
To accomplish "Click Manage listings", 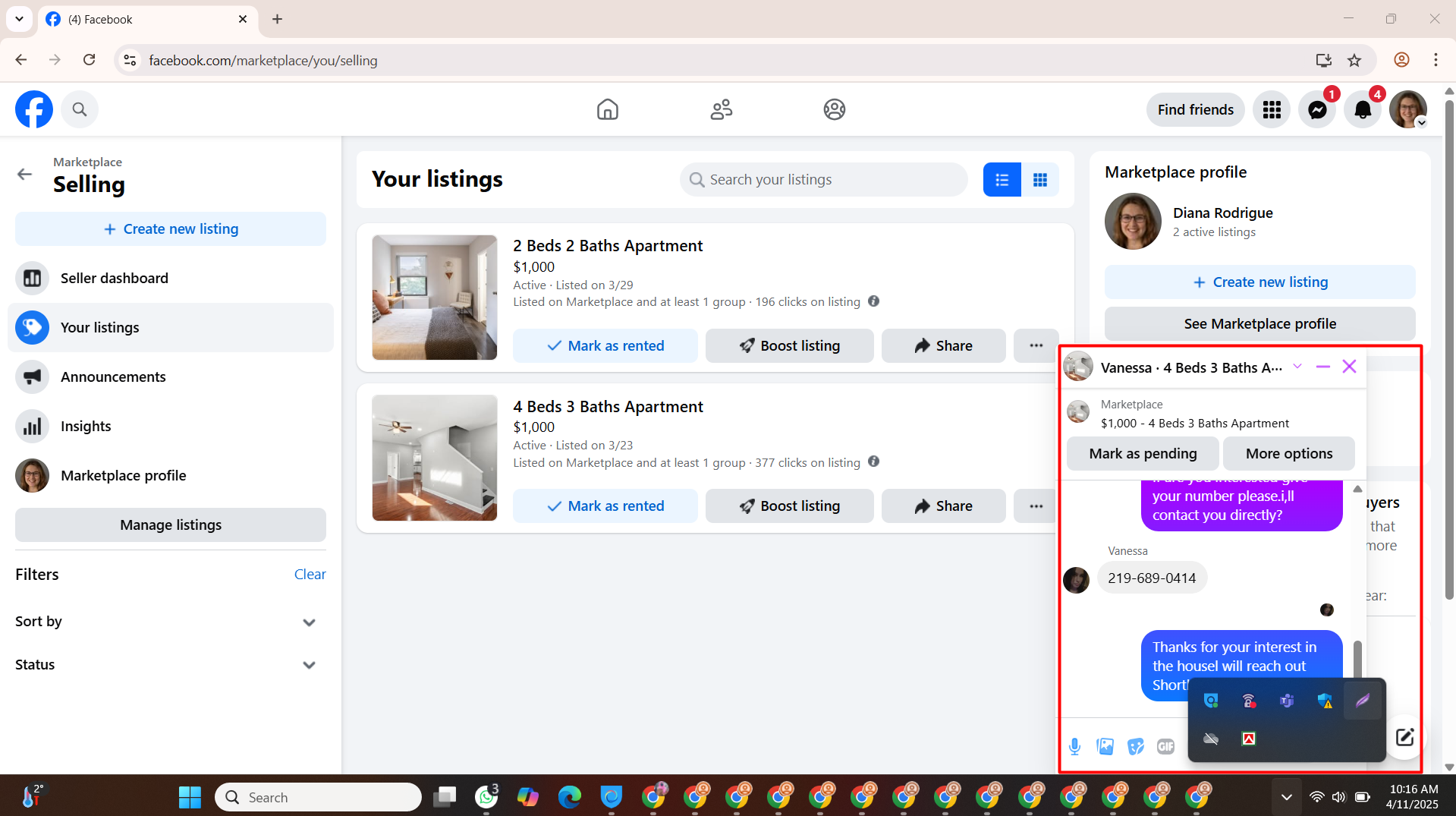I will 171,525.
